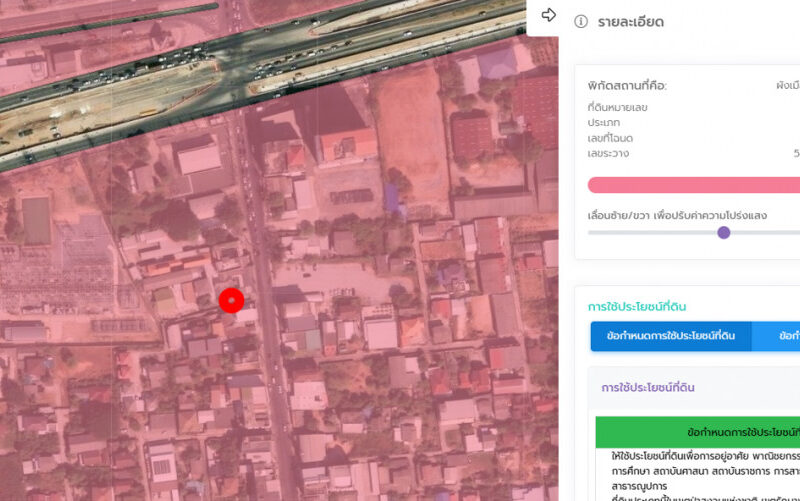Click the info icon beside รายละเอียด
The image size is (800, 501).
point(580,22)
